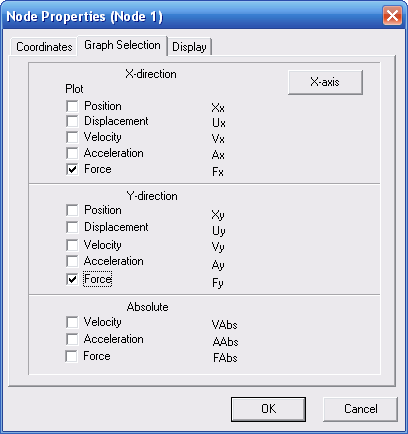Confirm with the OK button
Image resolution: width=408 pixels, height=434 pixels.
(268, 409)
